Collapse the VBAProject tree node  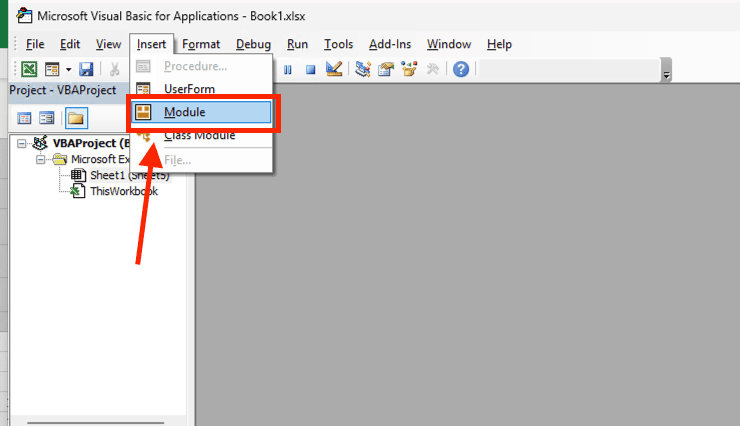22,143
